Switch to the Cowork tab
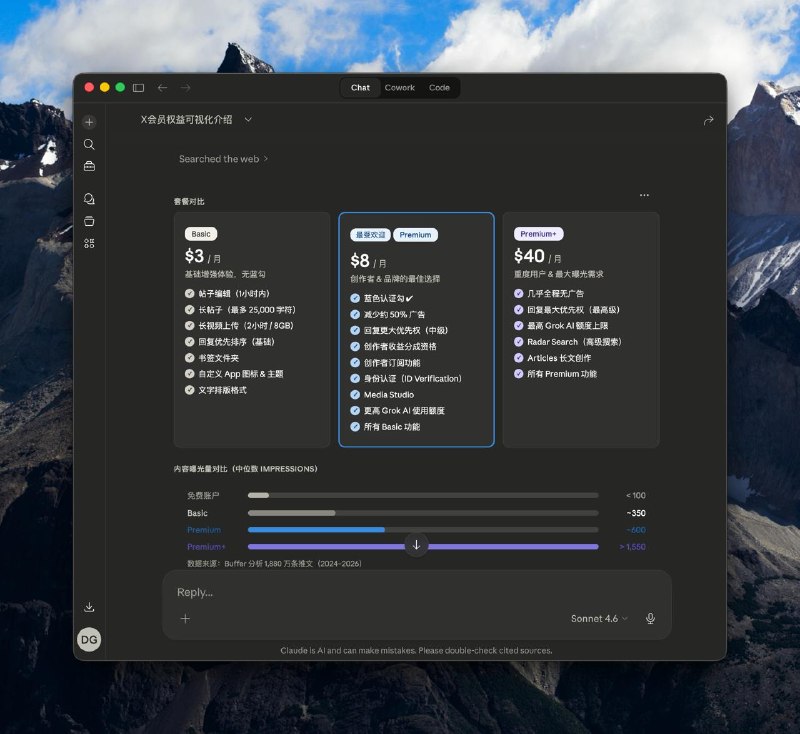The width and height of the screenshot is (800, 734). [x=400, y=88]
